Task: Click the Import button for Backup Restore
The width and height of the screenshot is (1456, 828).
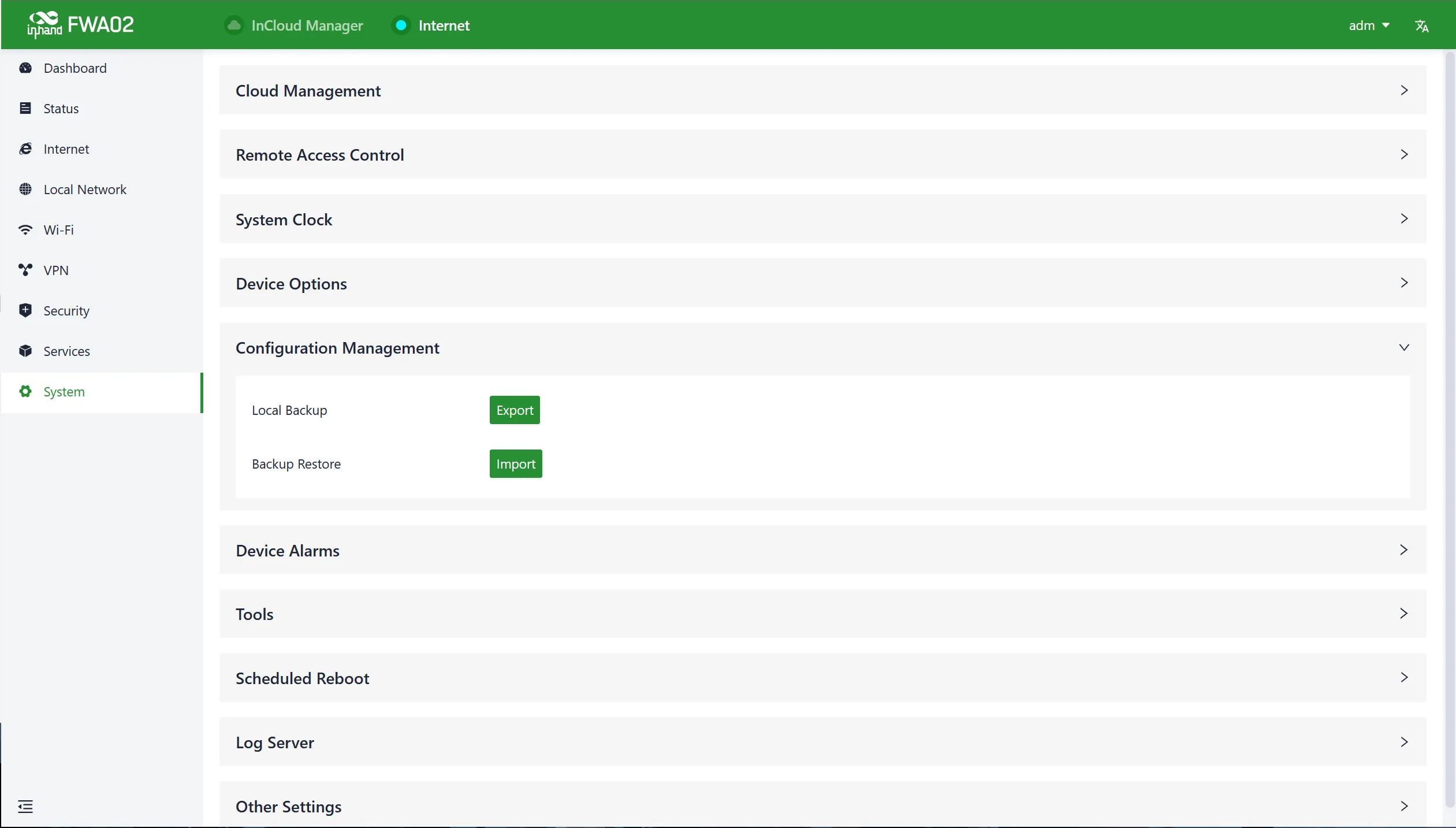Action: click(516, 464)
